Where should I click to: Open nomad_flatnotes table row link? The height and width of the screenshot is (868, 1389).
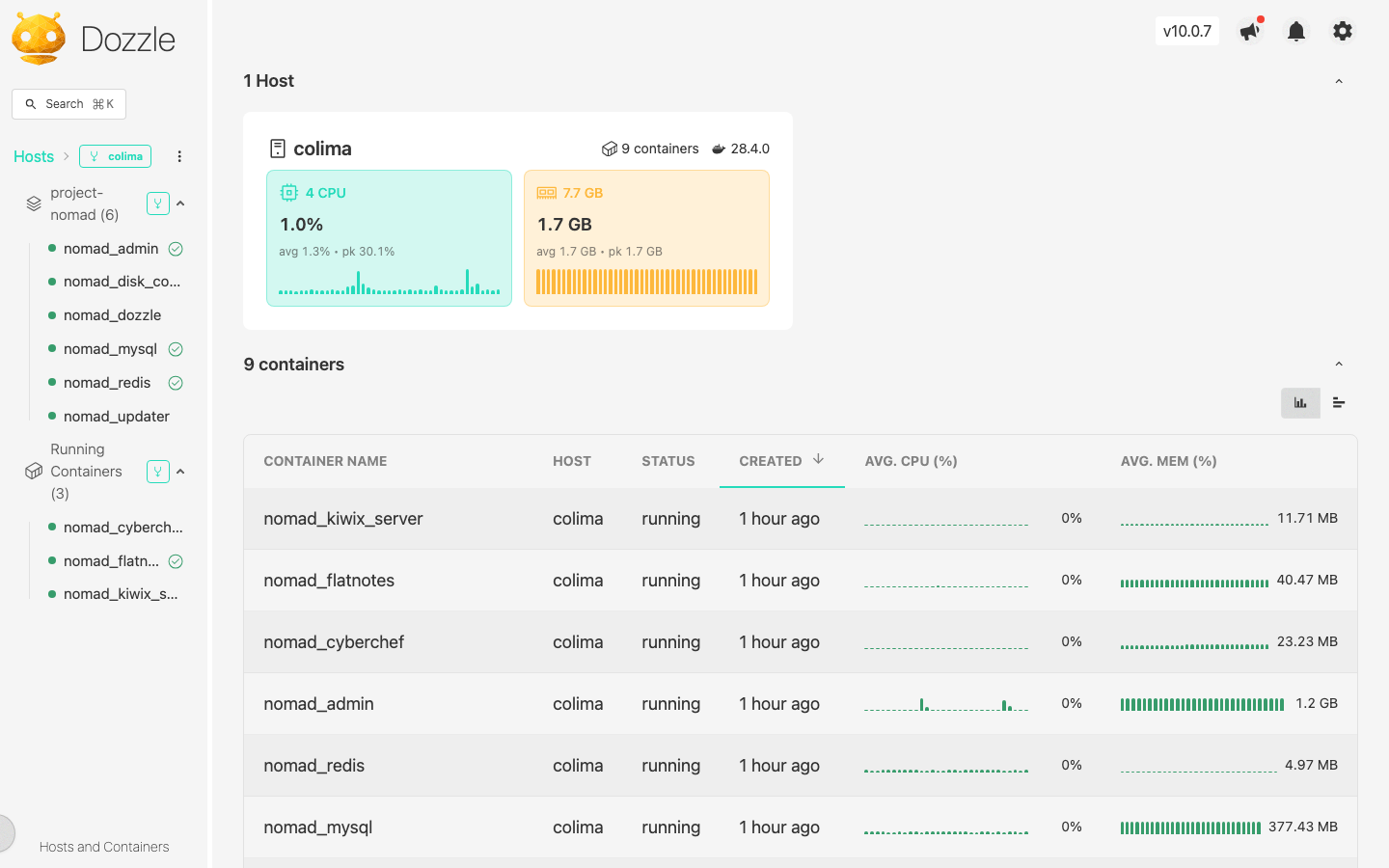329,581
